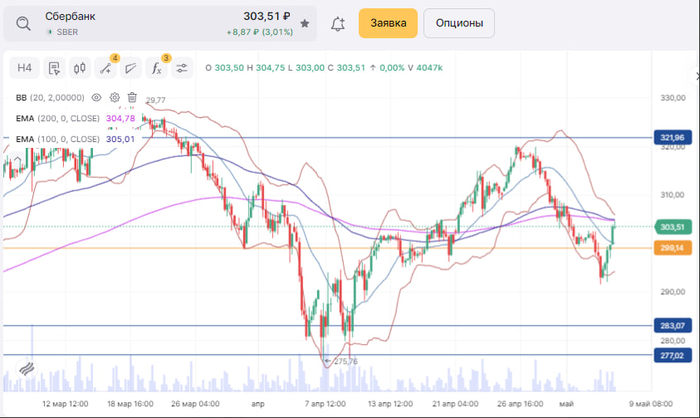Click the 321,96 price level label
The height and width of the screenshot is (418, 700).
[672, 137]
